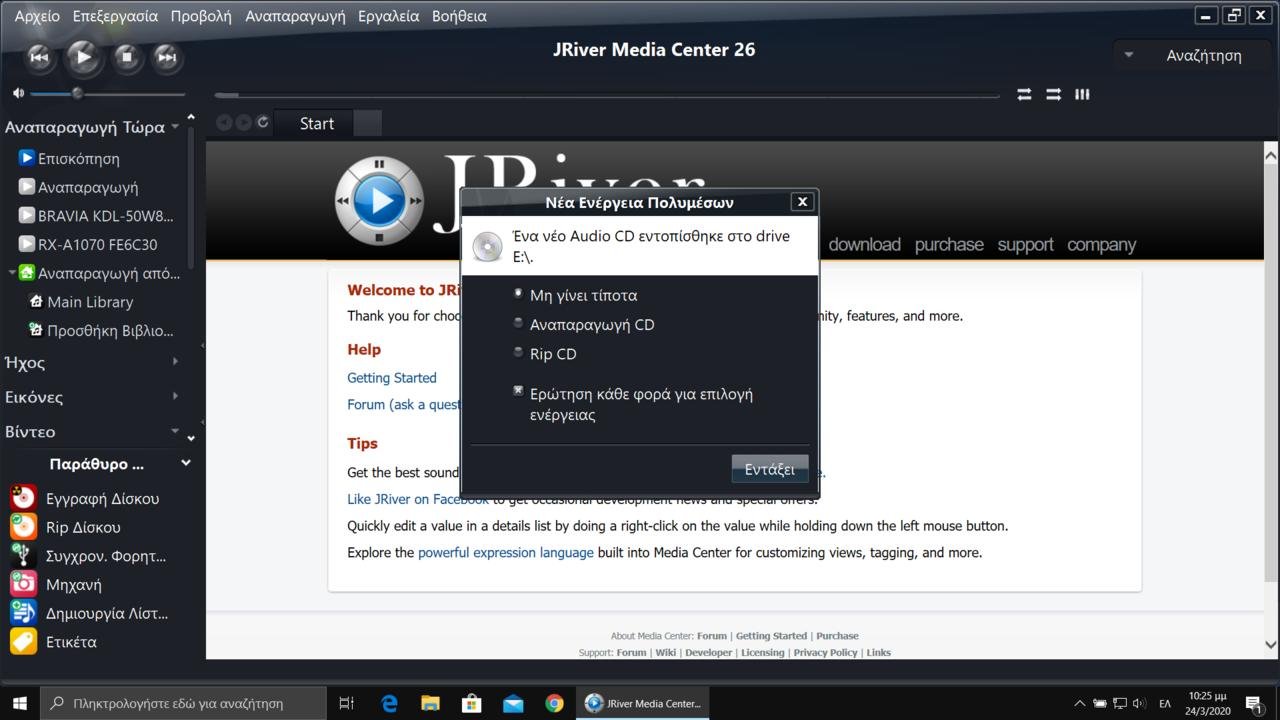Image resolution: width=1280 pixels, height=720 pixels.
Task: Uncheck Ερώτηση κάθε φορά για επιλογή ενέργειας
Action: 518,391
